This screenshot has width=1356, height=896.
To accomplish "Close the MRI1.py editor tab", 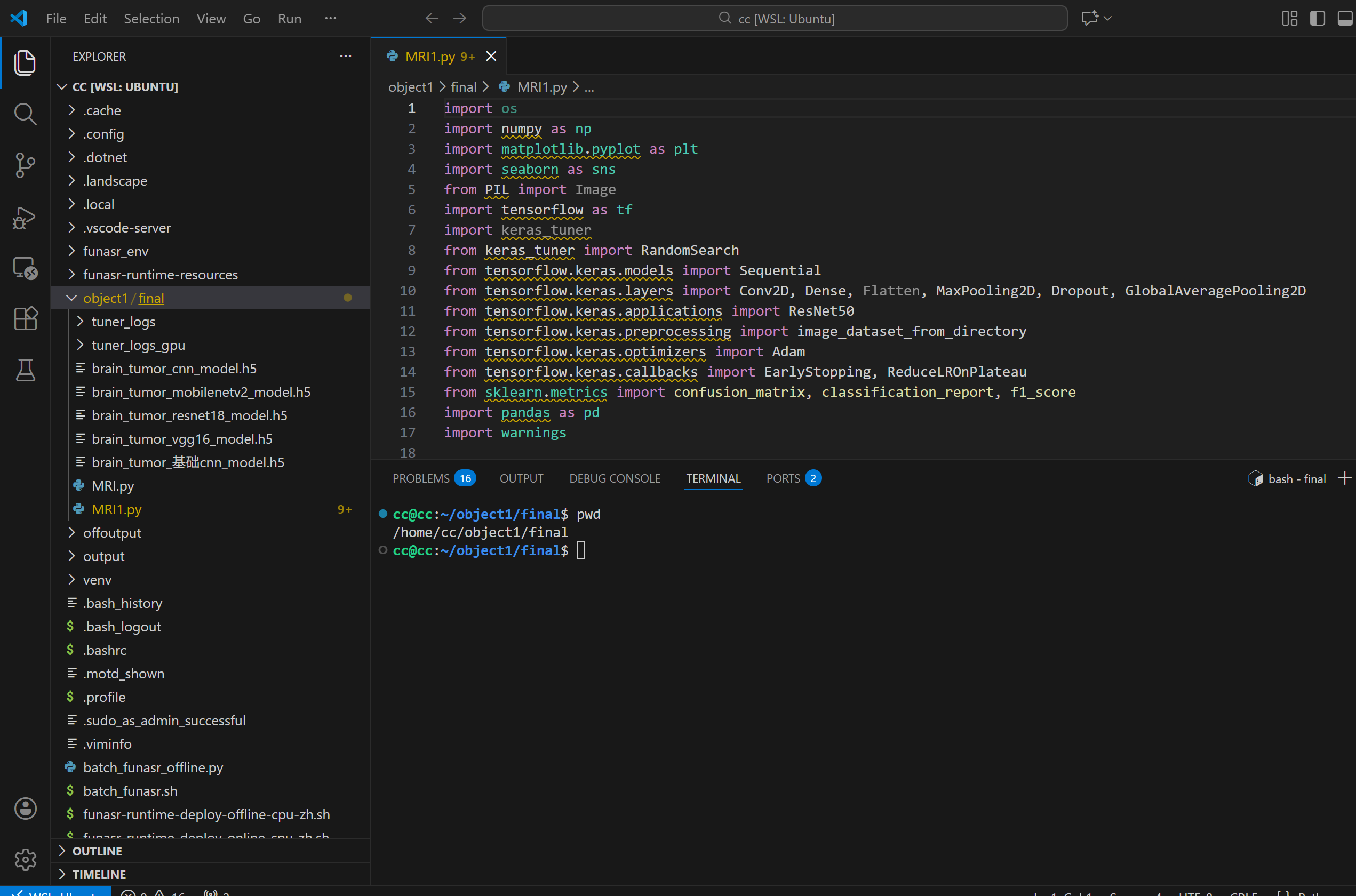I will [491, 57].
